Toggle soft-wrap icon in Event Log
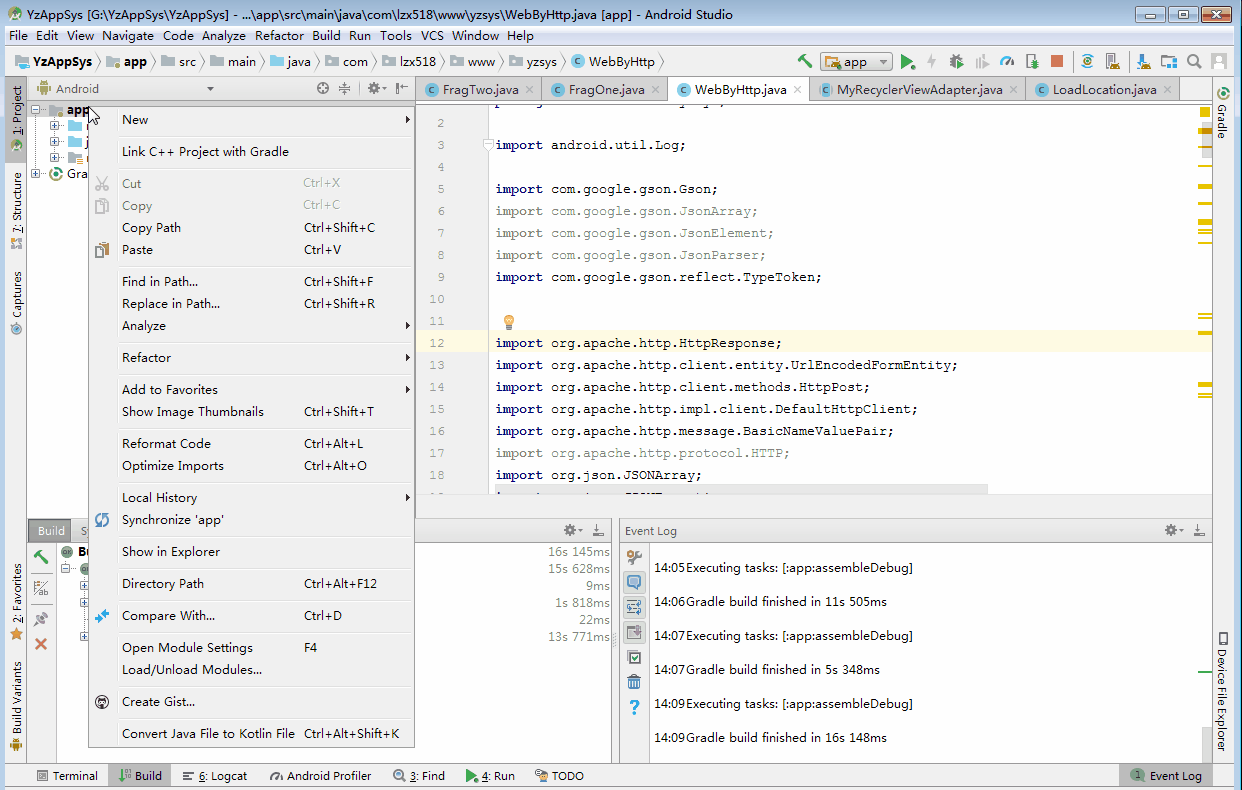 (634, 607)
